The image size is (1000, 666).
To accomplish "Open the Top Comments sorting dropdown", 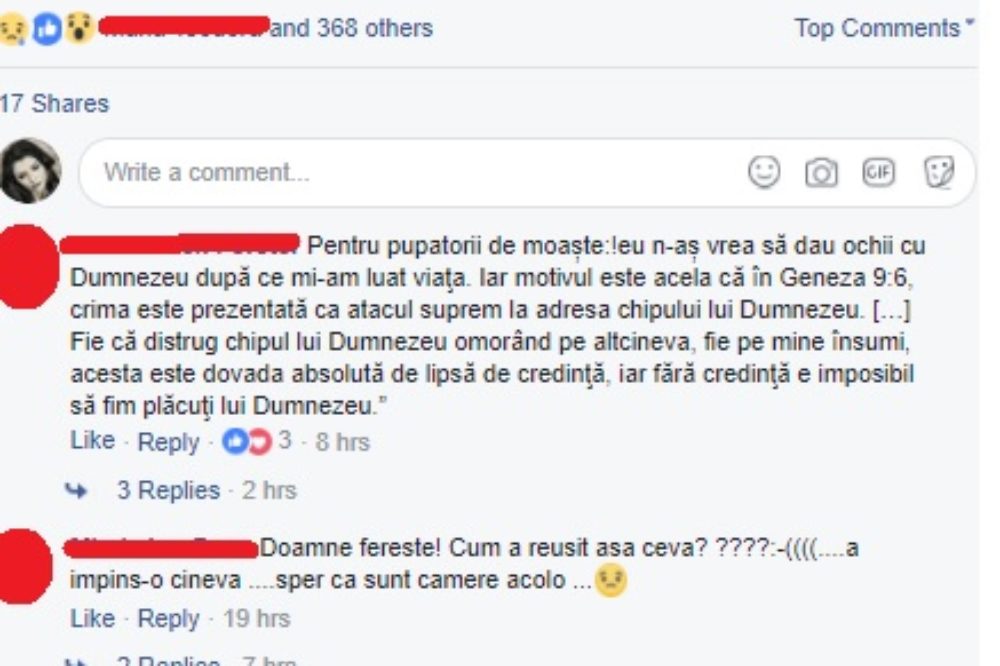I will click(x=883, y=28).
